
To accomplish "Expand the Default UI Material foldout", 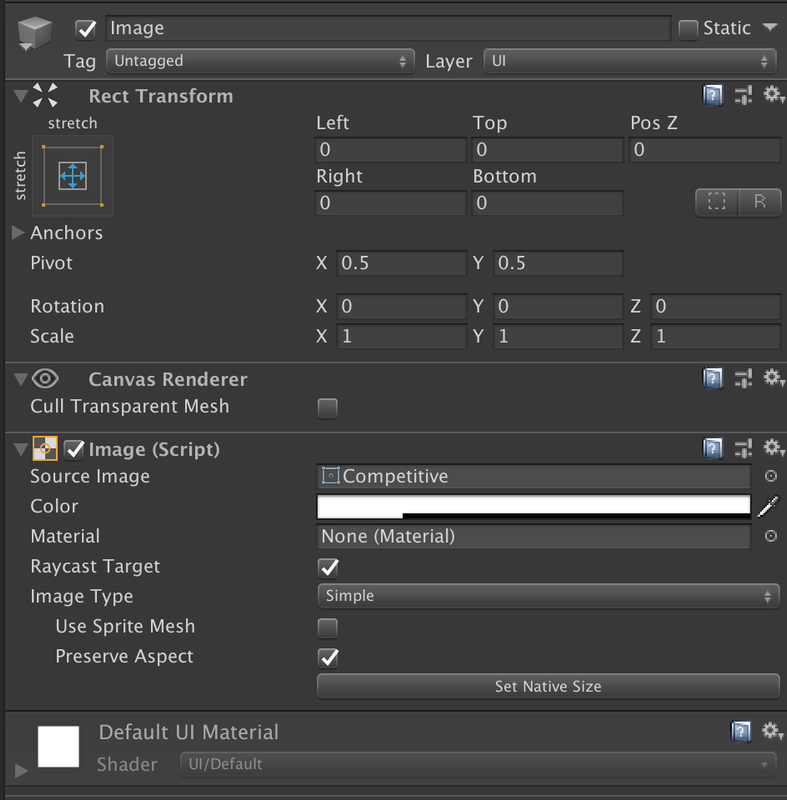I will 21,770.
